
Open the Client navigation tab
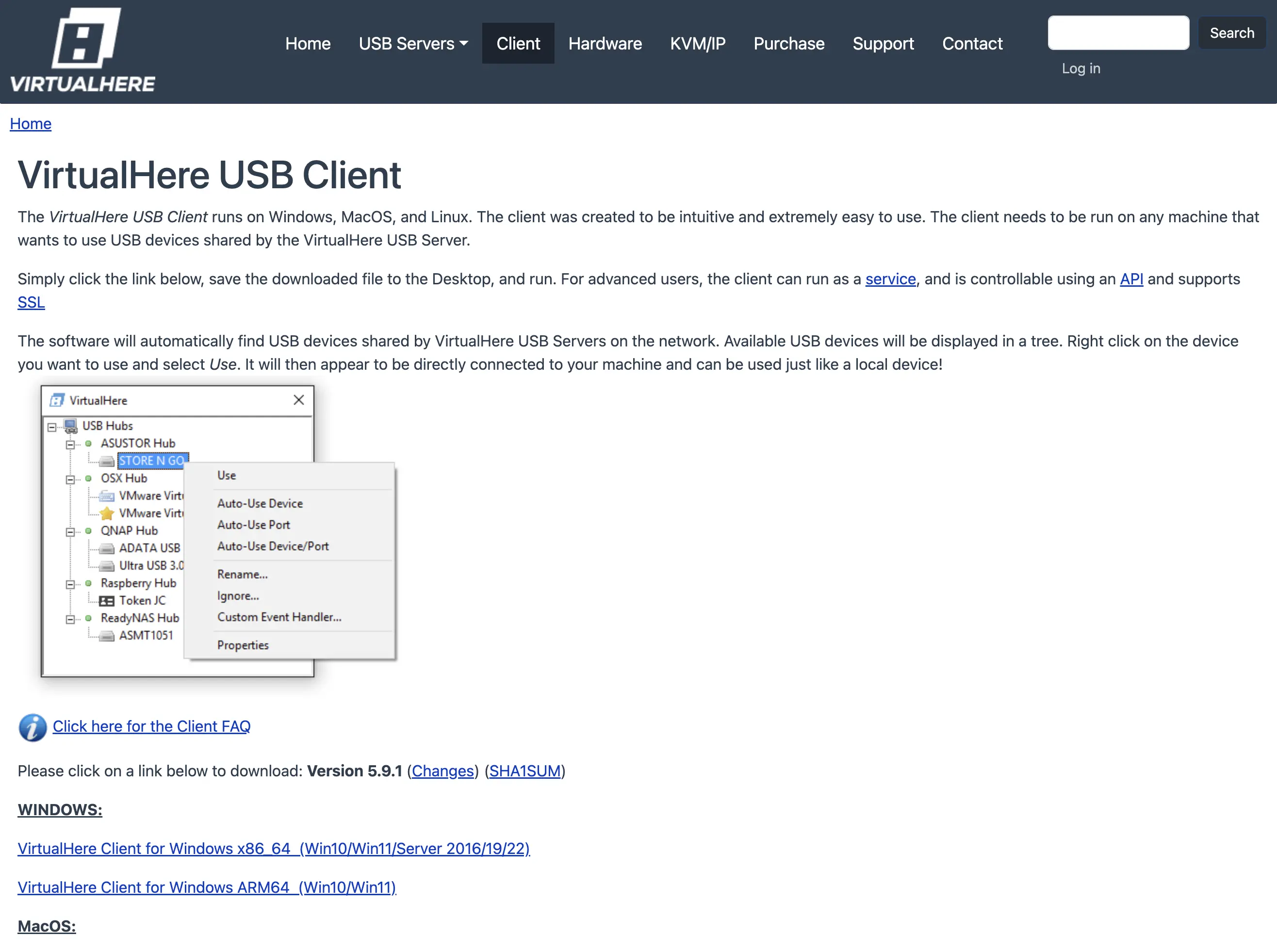pyautogui.click(x=518, y=43)
